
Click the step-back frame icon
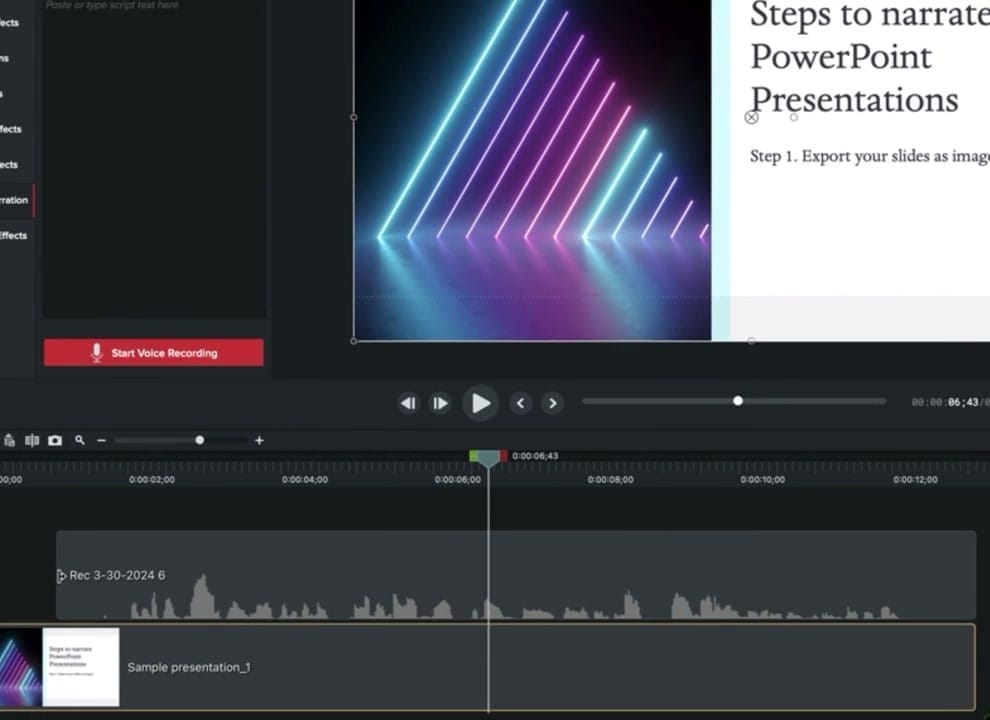tap(408, 403)
